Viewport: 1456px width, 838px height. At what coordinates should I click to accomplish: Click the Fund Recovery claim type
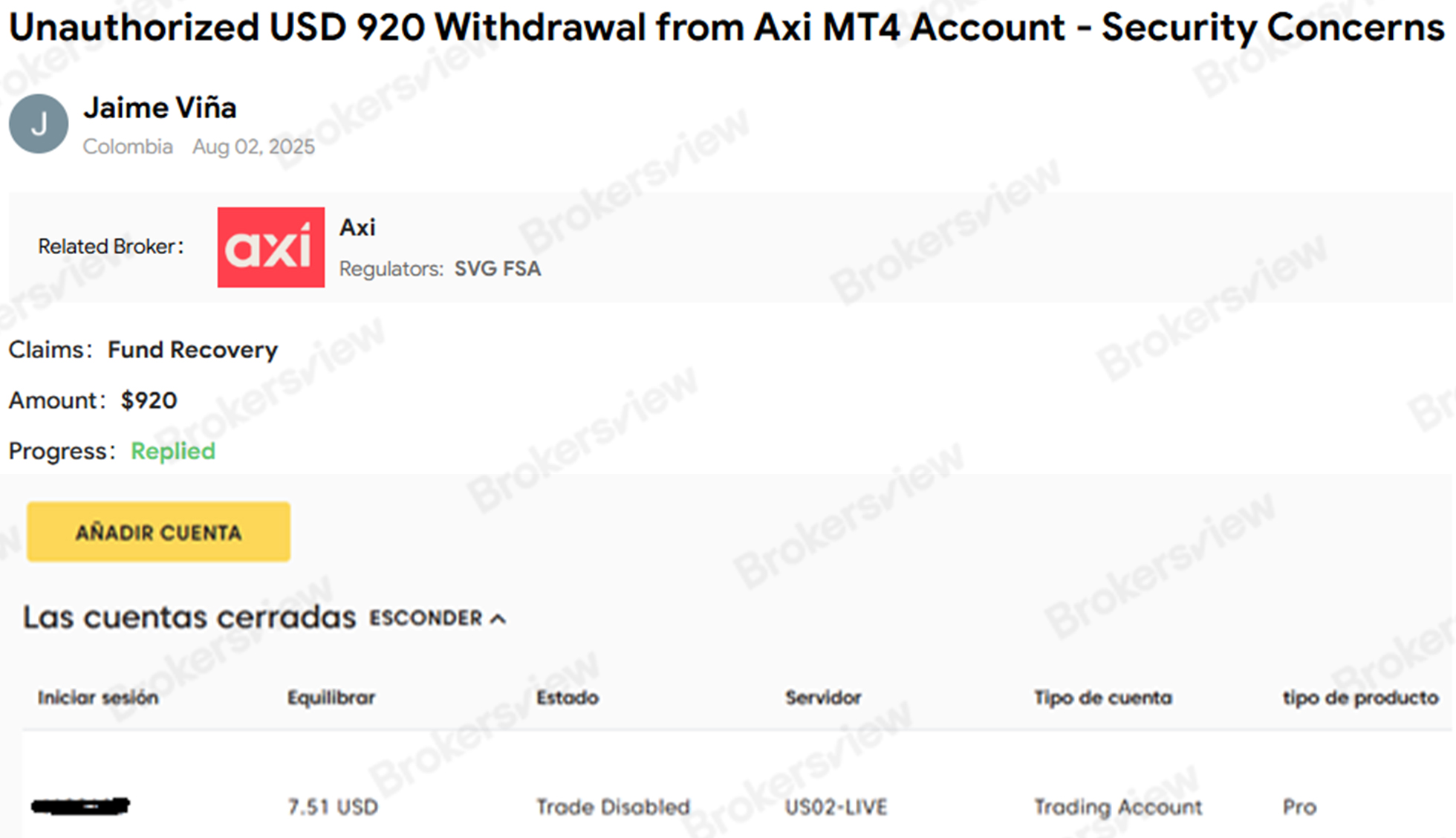point(192,350)
